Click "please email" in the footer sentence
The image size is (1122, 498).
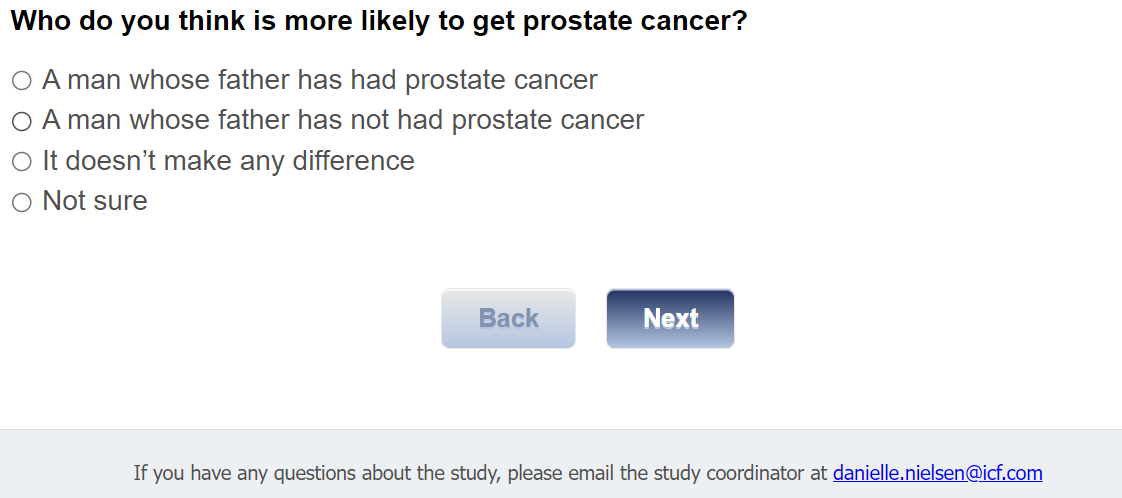pyautogui.click(x=561, y=472)
